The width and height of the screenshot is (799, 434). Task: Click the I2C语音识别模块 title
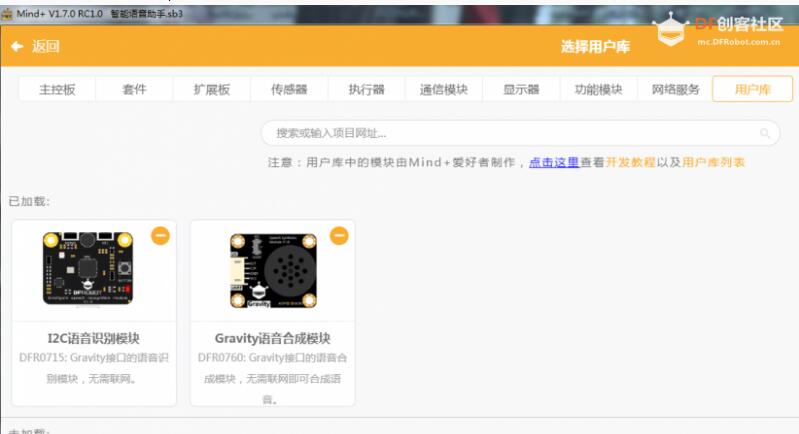tap(94, 338)
